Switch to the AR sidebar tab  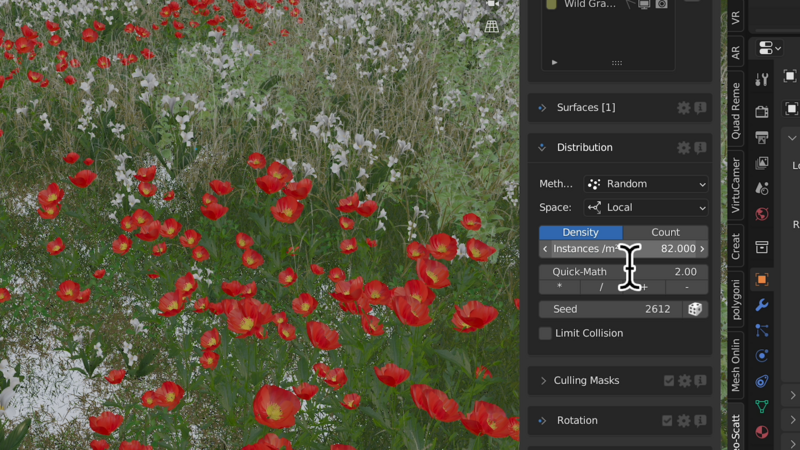click(x=735, y=52)
